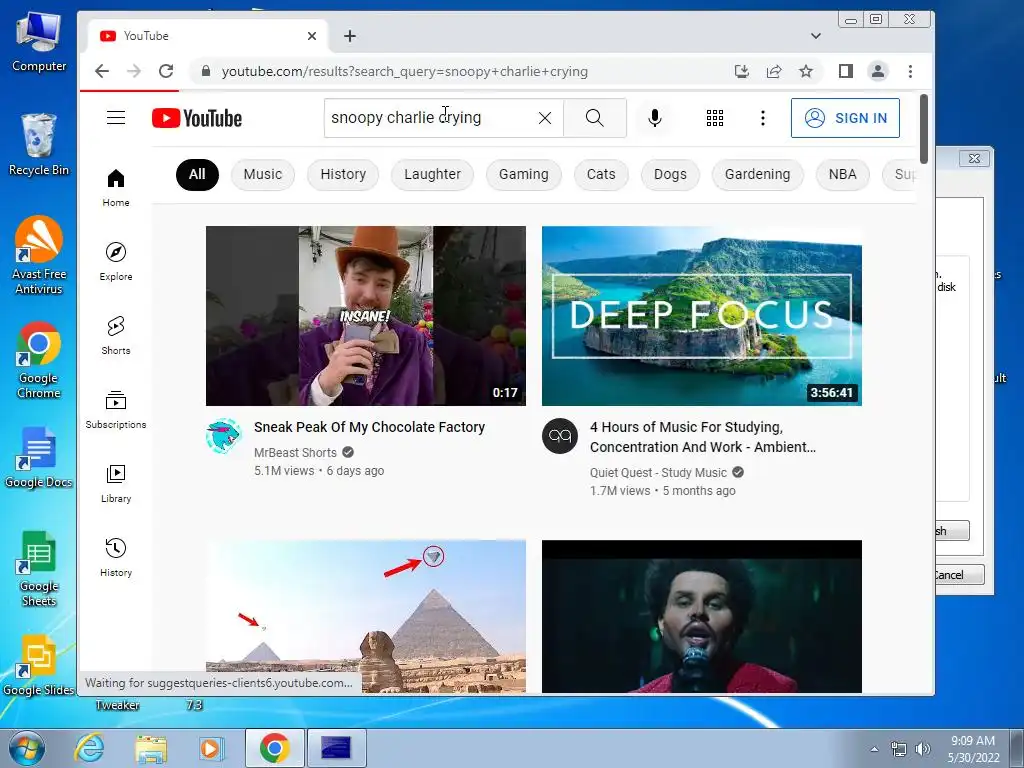Click the share page icon
The height and width of the screenshot is (768, 1024).
point(774,71)
